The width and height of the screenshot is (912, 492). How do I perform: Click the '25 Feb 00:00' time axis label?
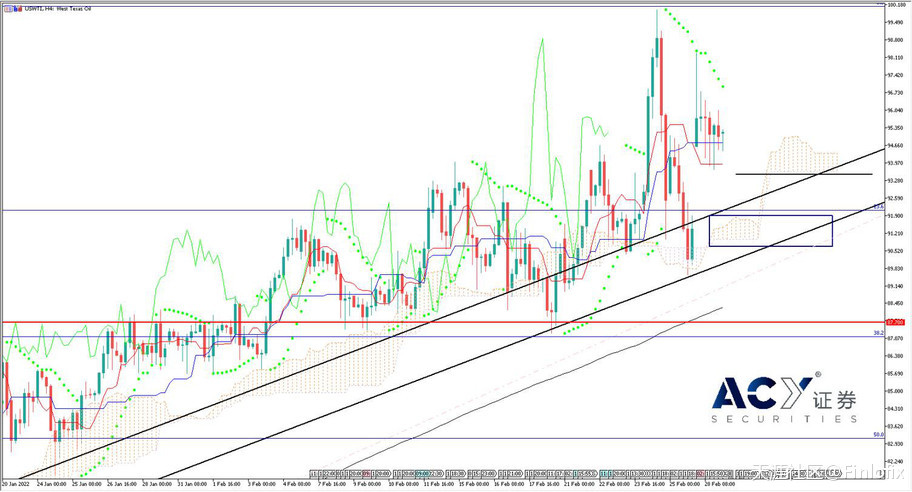click(x=684, y=483)
